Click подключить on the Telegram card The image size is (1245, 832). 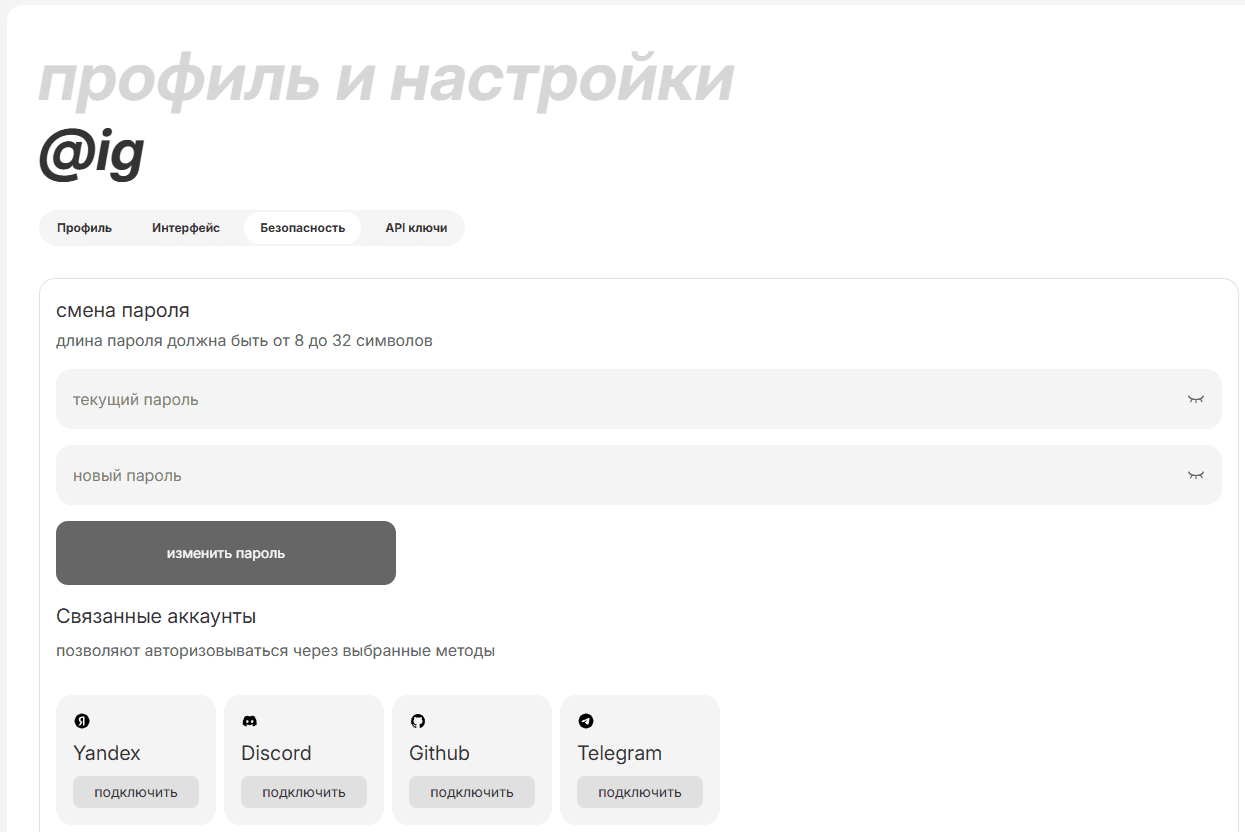coord(640,792)
